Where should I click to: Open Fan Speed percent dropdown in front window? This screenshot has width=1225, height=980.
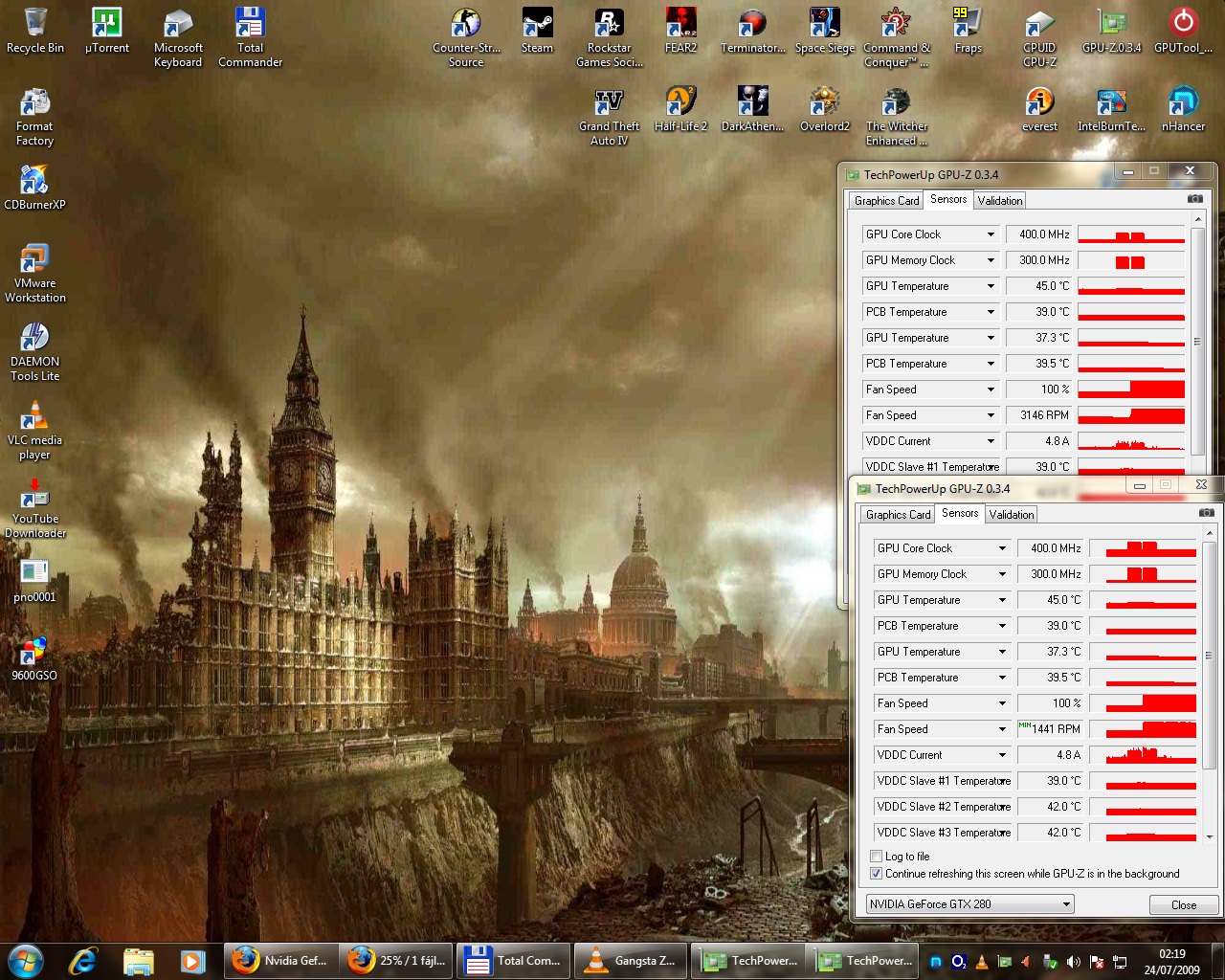click(1002, 703)
